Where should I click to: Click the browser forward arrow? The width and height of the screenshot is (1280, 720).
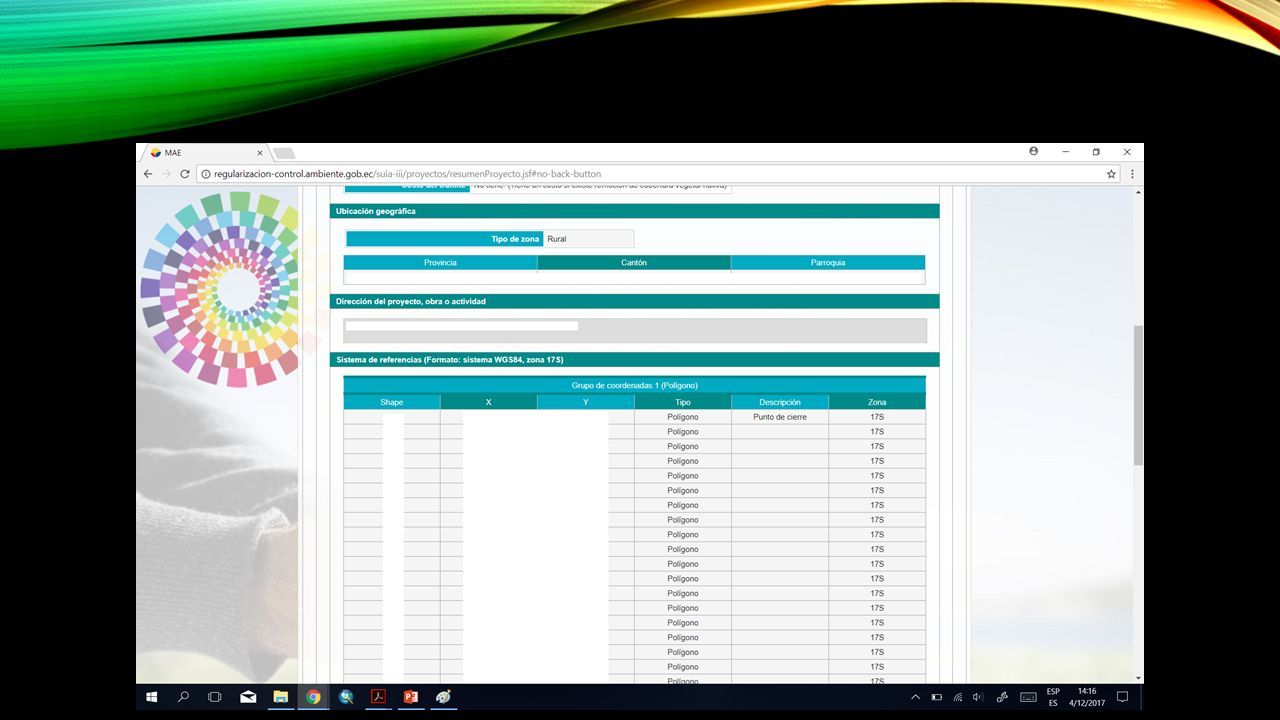coord(166,174)
